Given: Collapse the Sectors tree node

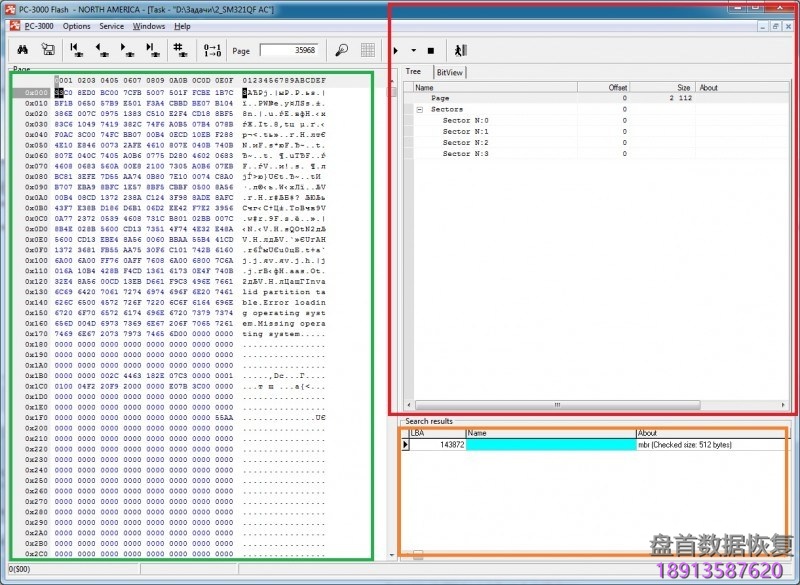Looking at the screenshot, I should point(420,109).
